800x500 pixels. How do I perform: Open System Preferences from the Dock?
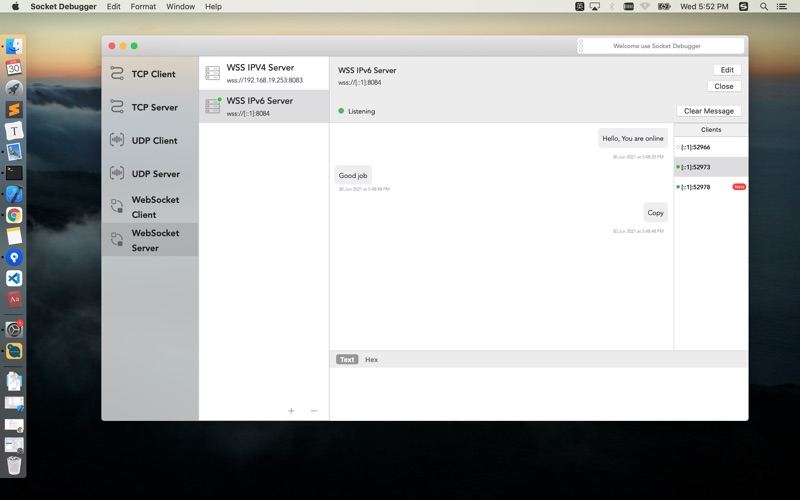pyautogui.click(x=14, y=330)
